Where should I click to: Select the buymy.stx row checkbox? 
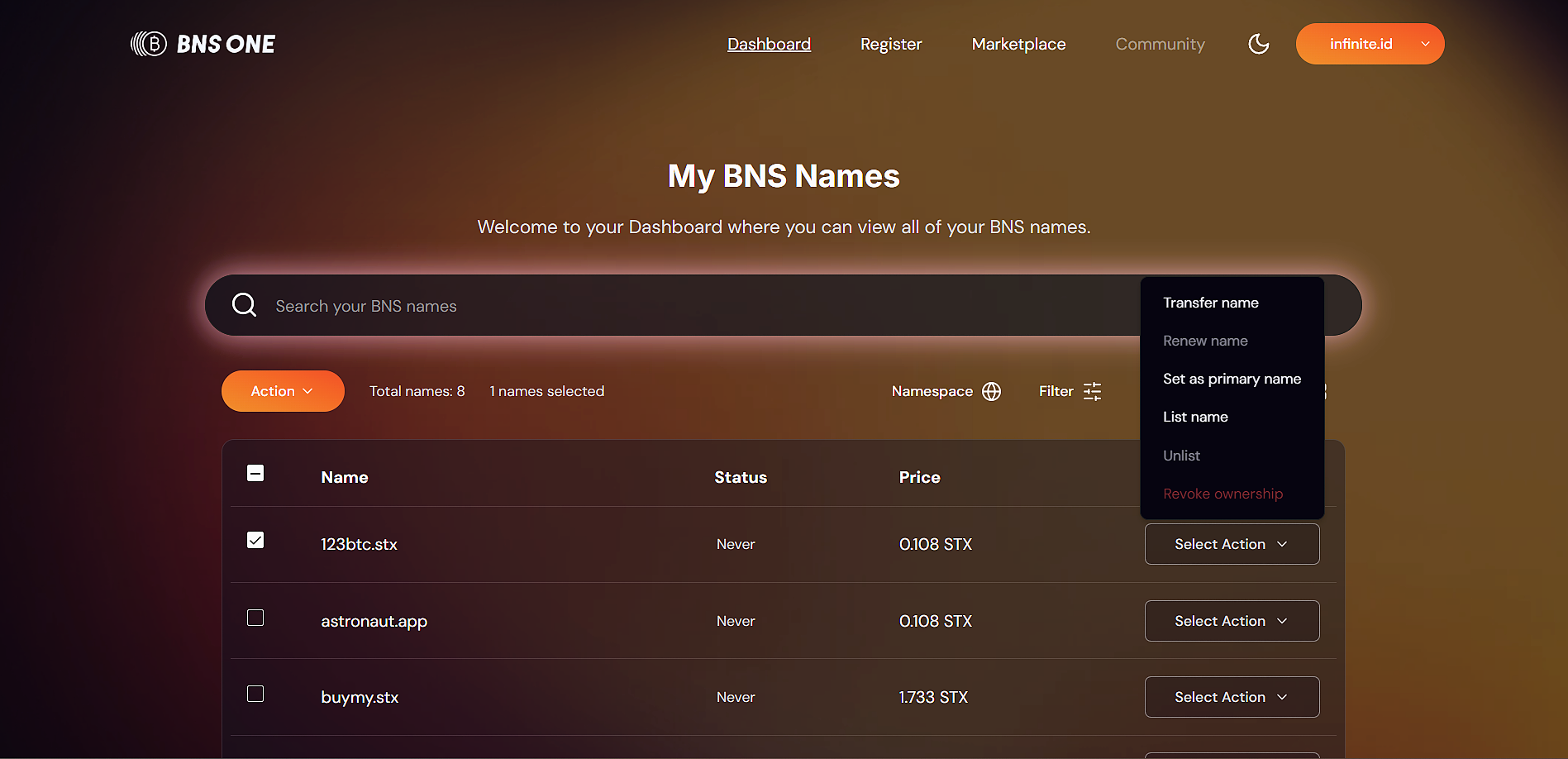point(255,694)
